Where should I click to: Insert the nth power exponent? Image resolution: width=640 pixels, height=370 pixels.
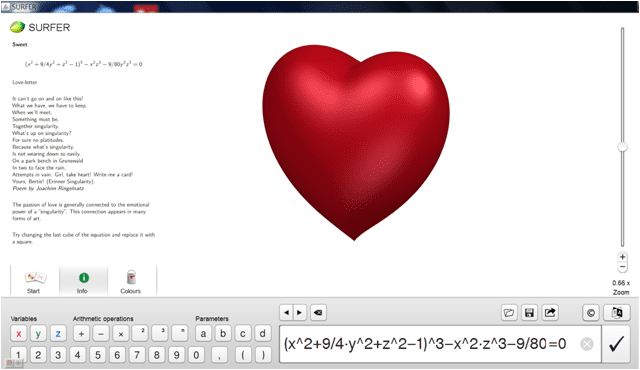tap(180, 334)
